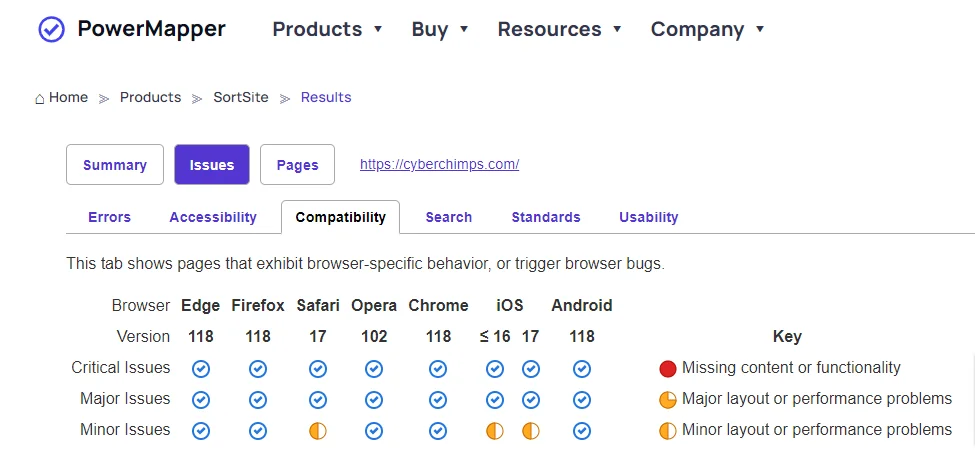This screenshot has height=470, width=975.
Task: Click Safari Critical Issues check icon
Action: tap(318, 369)
